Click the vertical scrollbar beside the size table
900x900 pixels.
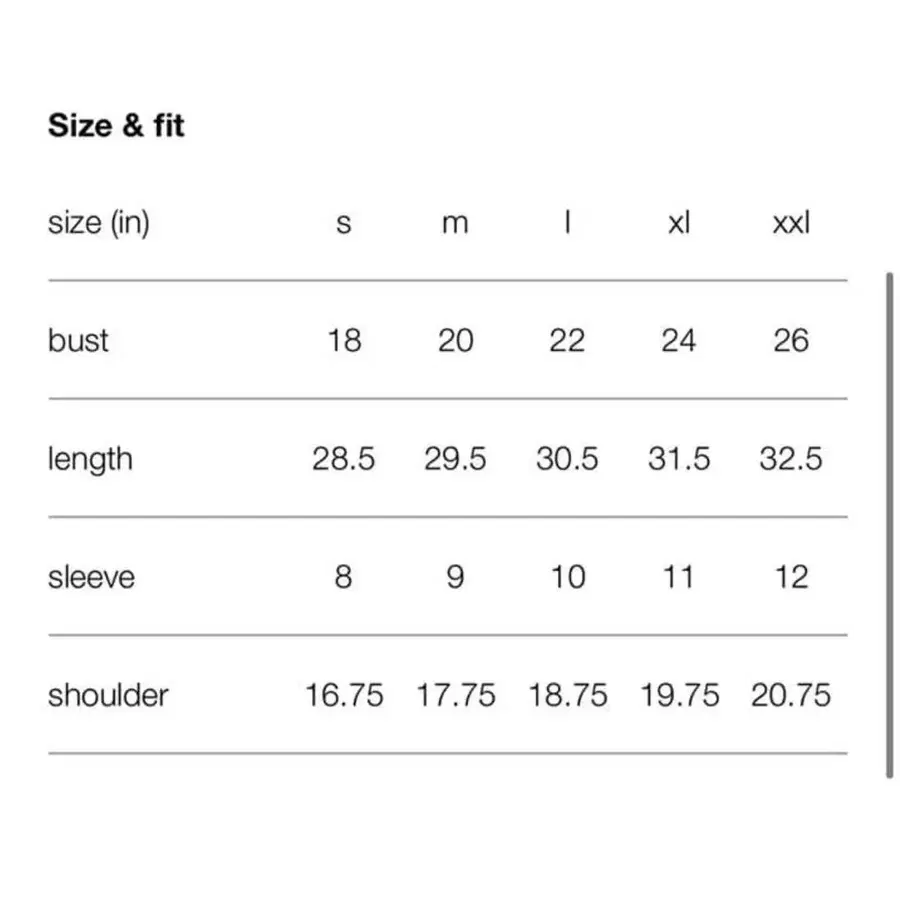click(x=889, y=524)
